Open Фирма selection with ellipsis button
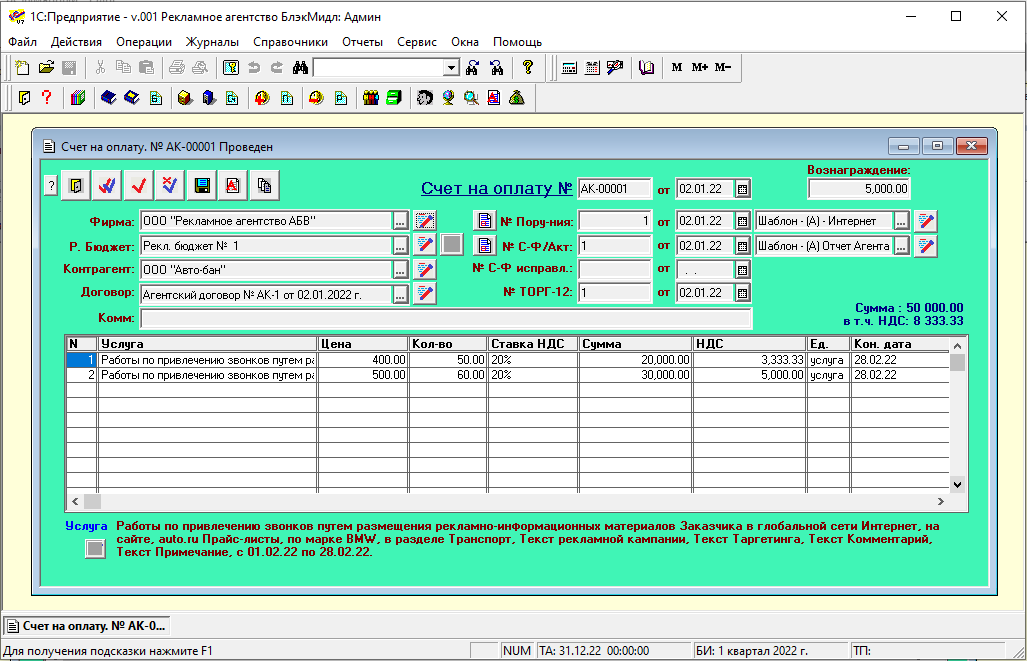 click(x=400, y=221)
